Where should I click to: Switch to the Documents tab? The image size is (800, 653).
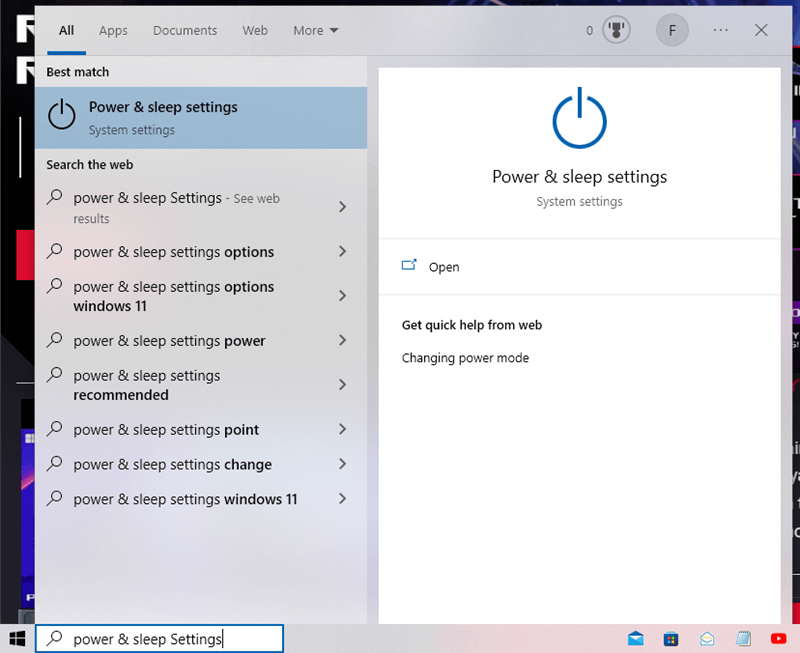[x=185, y=31]
